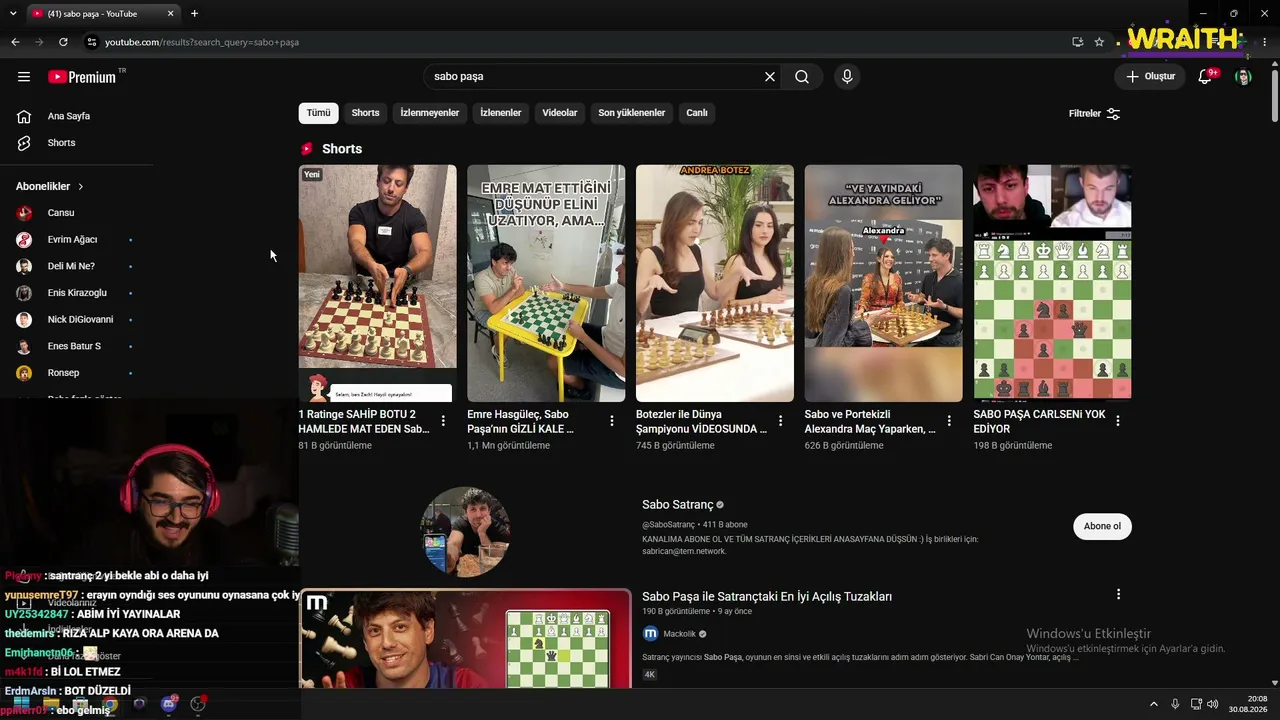Select the Tümü filter chip
The width and height of the screenshot is (1280, 720).
318,113
